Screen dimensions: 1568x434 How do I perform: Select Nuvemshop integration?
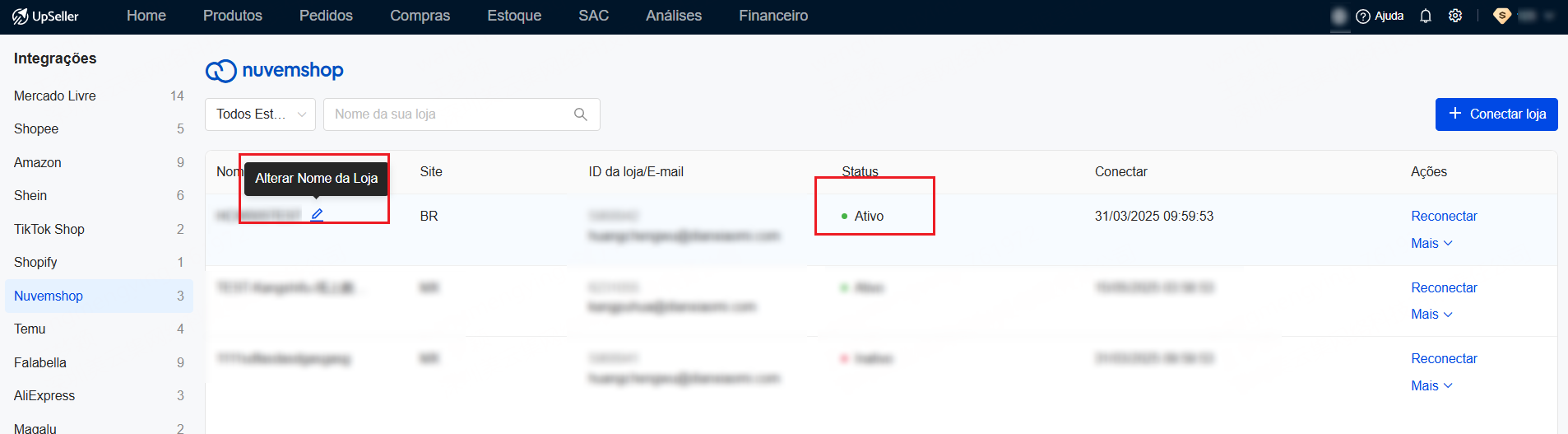[x=99, y=296]
